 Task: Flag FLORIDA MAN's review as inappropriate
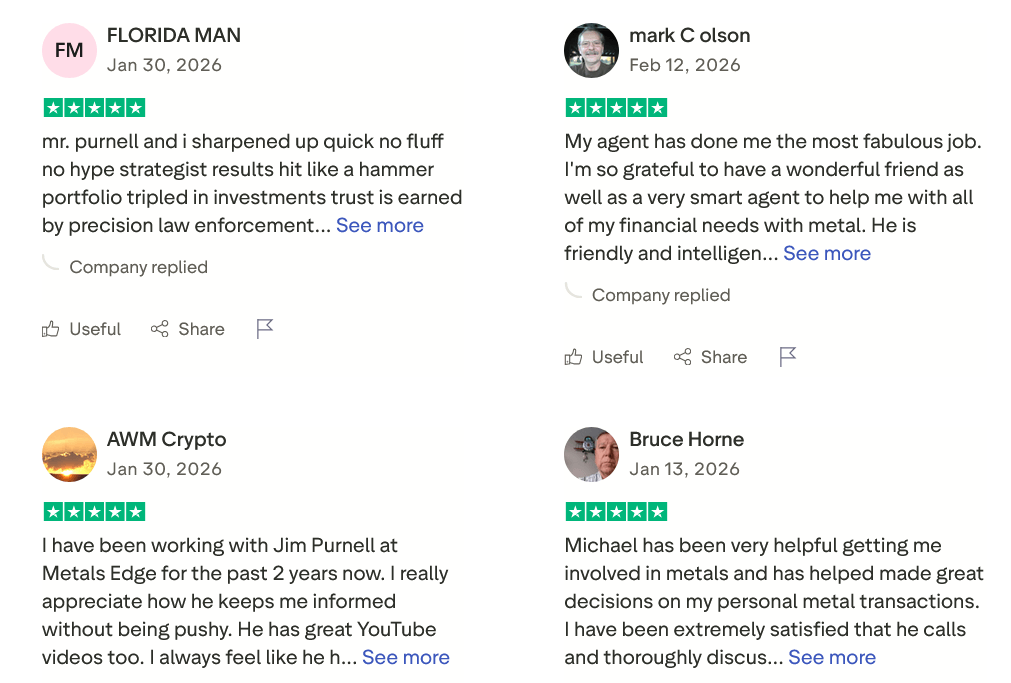(264, 328)
